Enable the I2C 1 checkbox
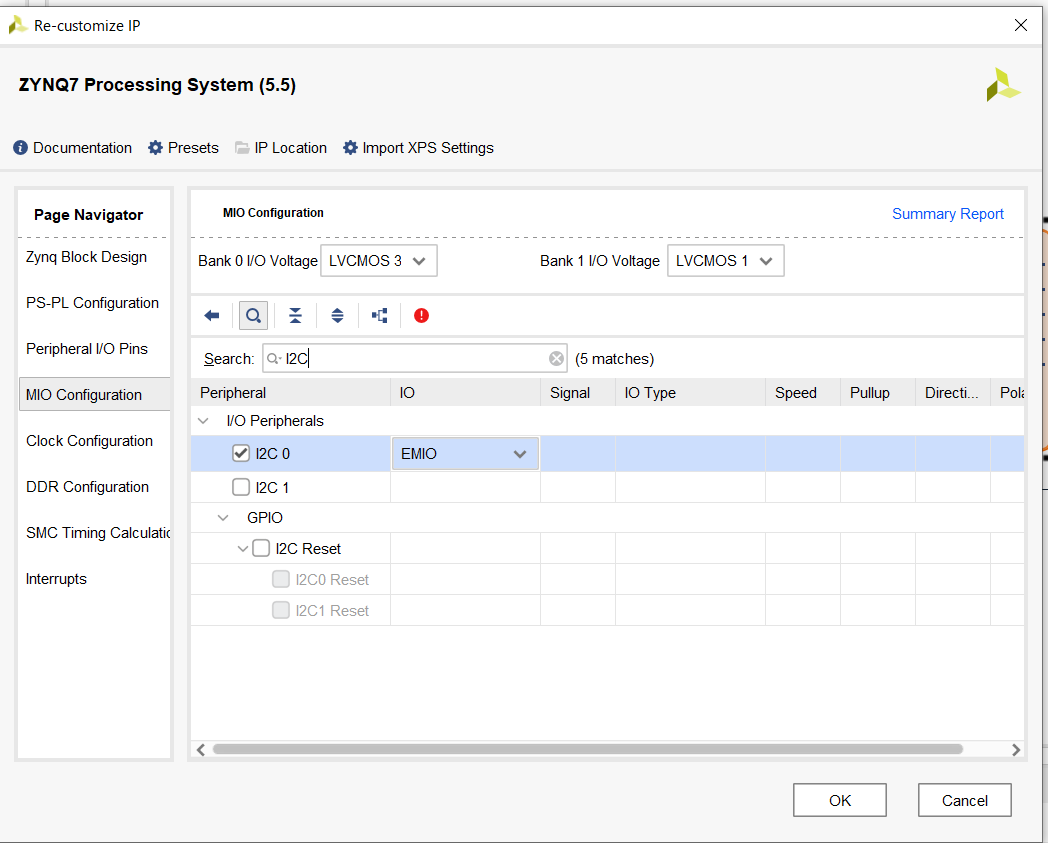The height and width of the screenshot is (843, 1048). click(x=241, y=487)
